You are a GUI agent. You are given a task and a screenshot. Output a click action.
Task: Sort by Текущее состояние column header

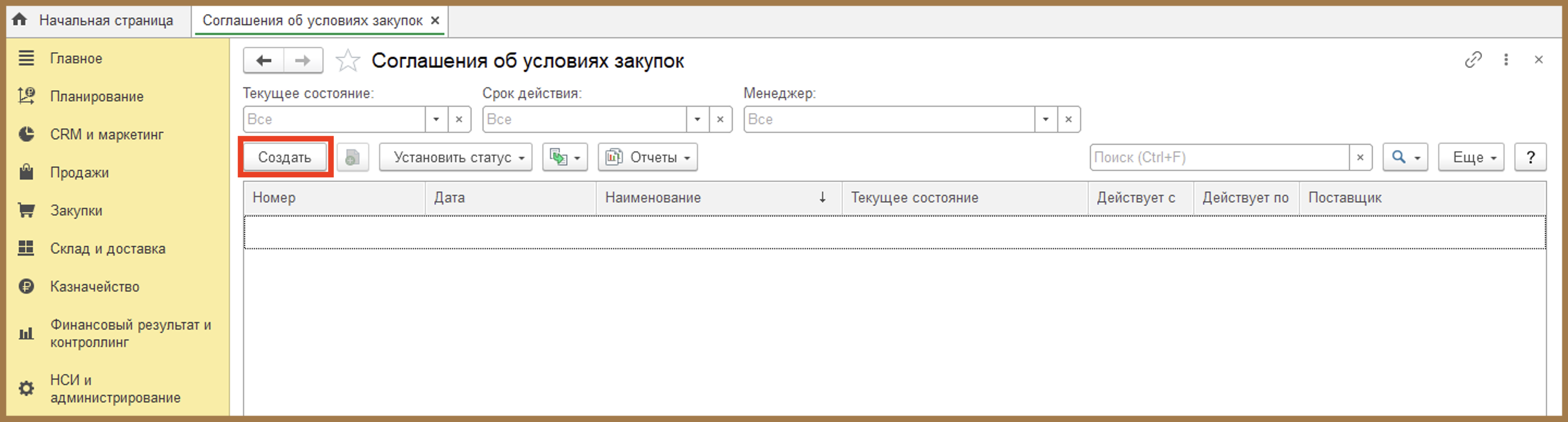point(965,197)
